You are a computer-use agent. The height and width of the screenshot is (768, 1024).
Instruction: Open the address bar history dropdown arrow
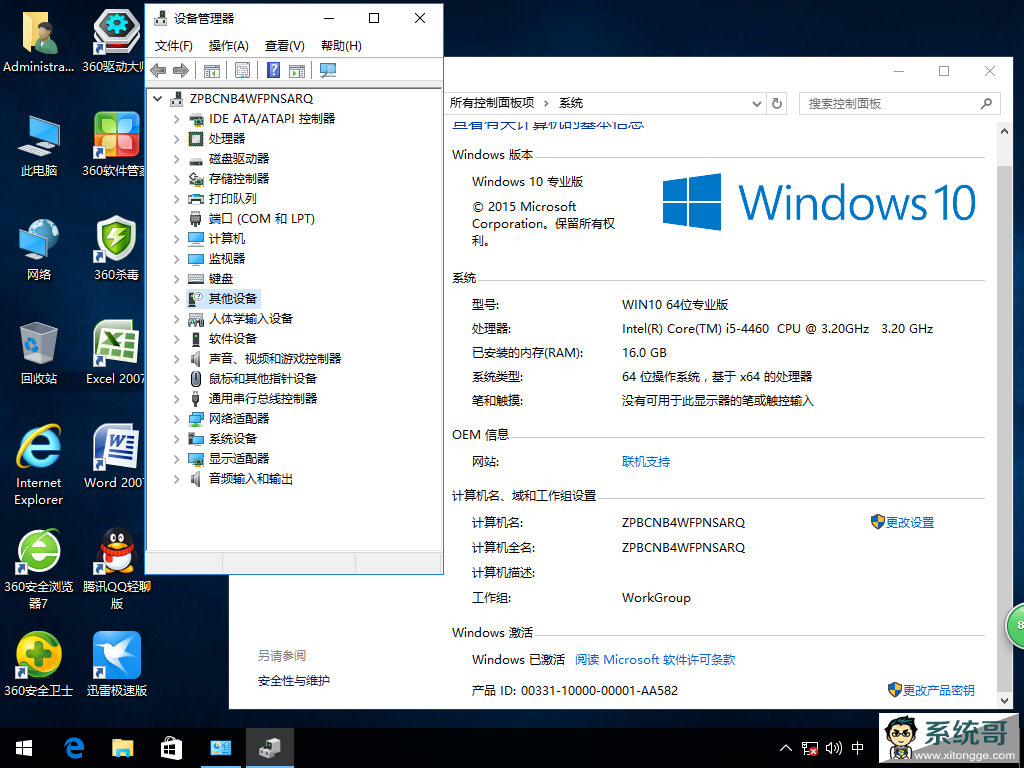pyautogui.click(x=756, y=103)
